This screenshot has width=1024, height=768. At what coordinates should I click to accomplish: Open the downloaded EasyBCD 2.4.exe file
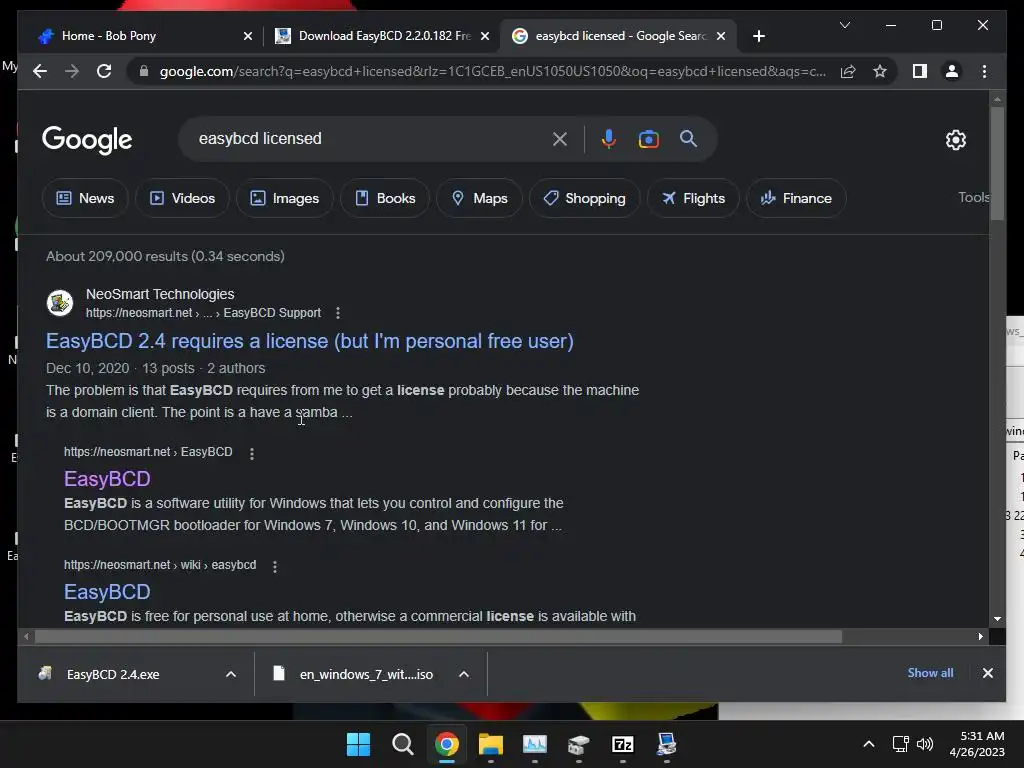coord(113,674)
